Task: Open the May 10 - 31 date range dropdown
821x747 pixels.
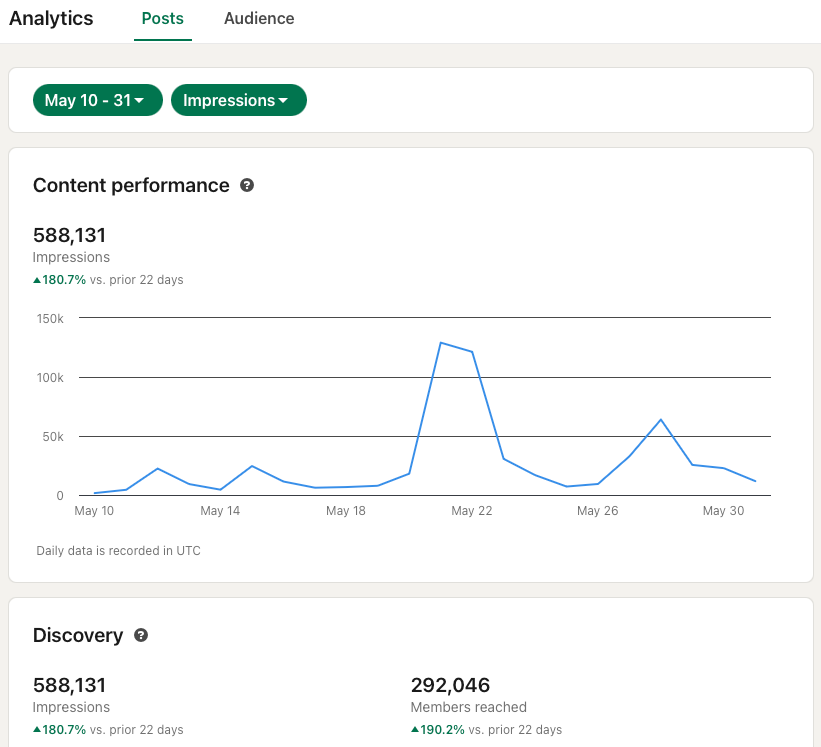Action: [x=97, y=100]
